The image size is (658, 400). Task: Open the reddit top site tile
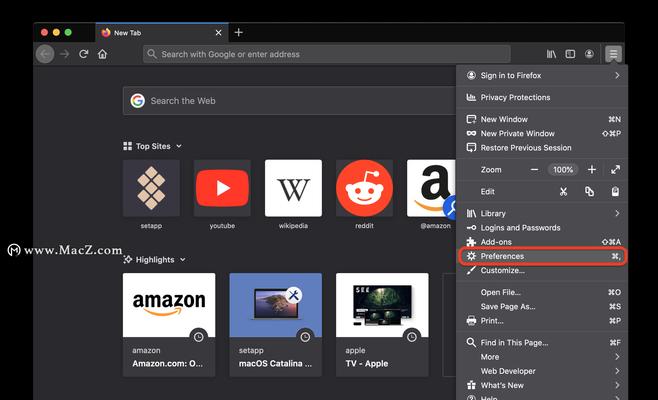coord(364,188)
